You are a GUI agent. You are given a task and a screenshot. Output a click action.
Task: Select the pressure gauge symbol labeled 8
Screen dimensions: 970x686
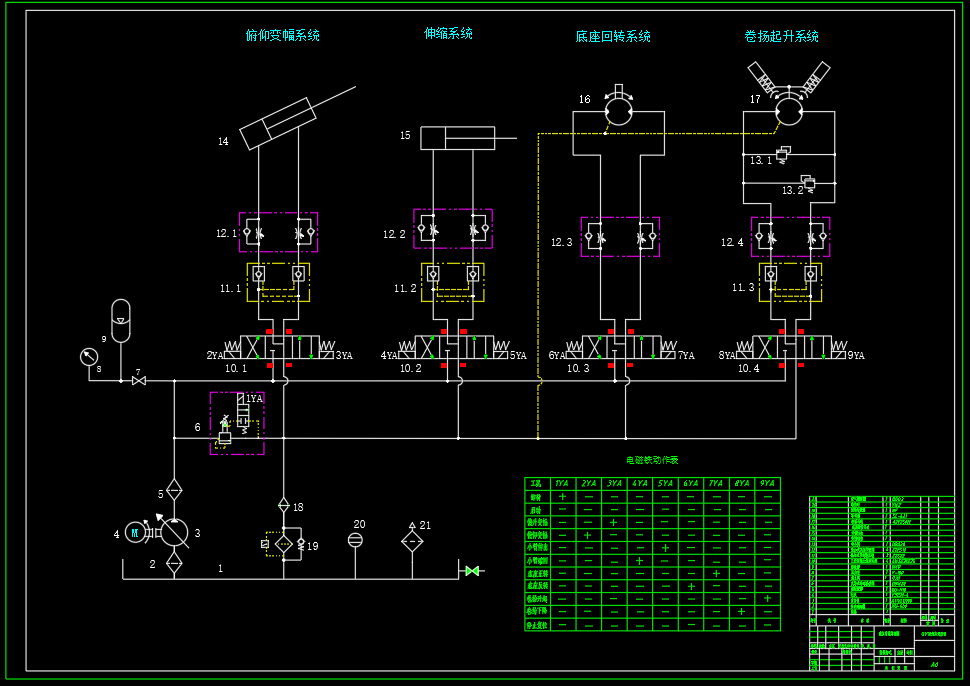(89, 357)
